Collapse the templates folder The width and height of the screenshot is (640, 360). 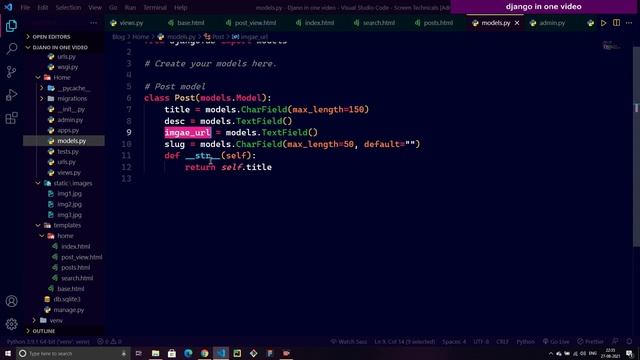(x=38, y=225)
